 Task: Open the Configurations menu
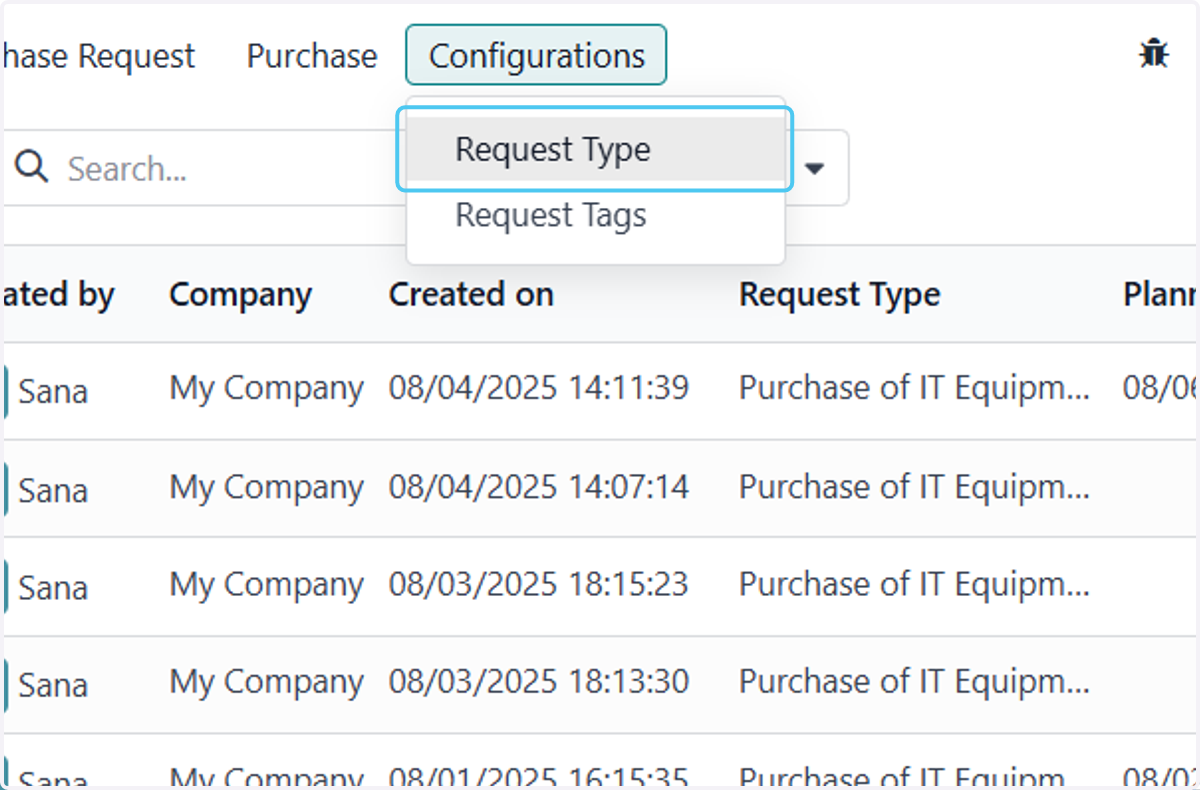point(536,55)
